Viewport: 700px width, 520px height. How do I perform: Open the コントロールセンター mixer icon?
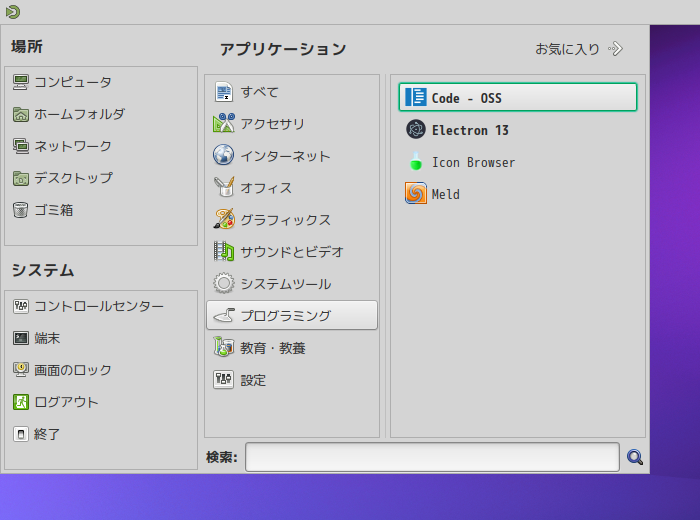(x=21, y=306)
